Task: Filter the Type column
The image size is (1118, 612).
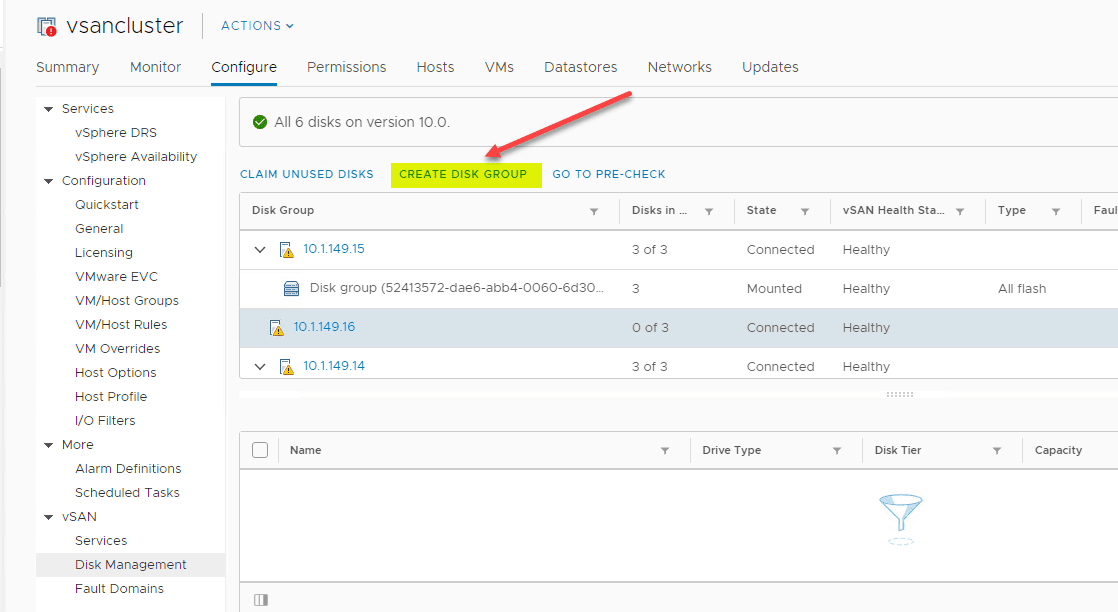Action: pyautogui.click(x=1056, y=211)
